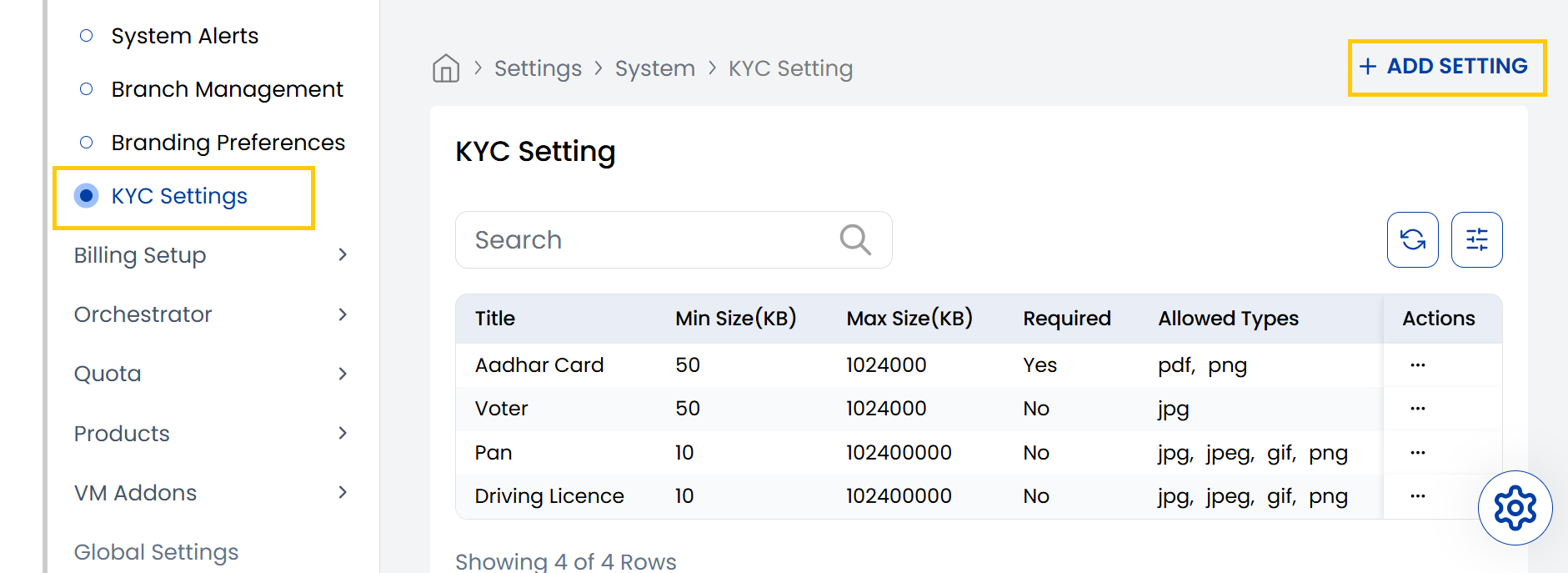This screenshot has height=573, width=1568.
Task: Go to Settings breadcrumb
Action: point(538,68)
